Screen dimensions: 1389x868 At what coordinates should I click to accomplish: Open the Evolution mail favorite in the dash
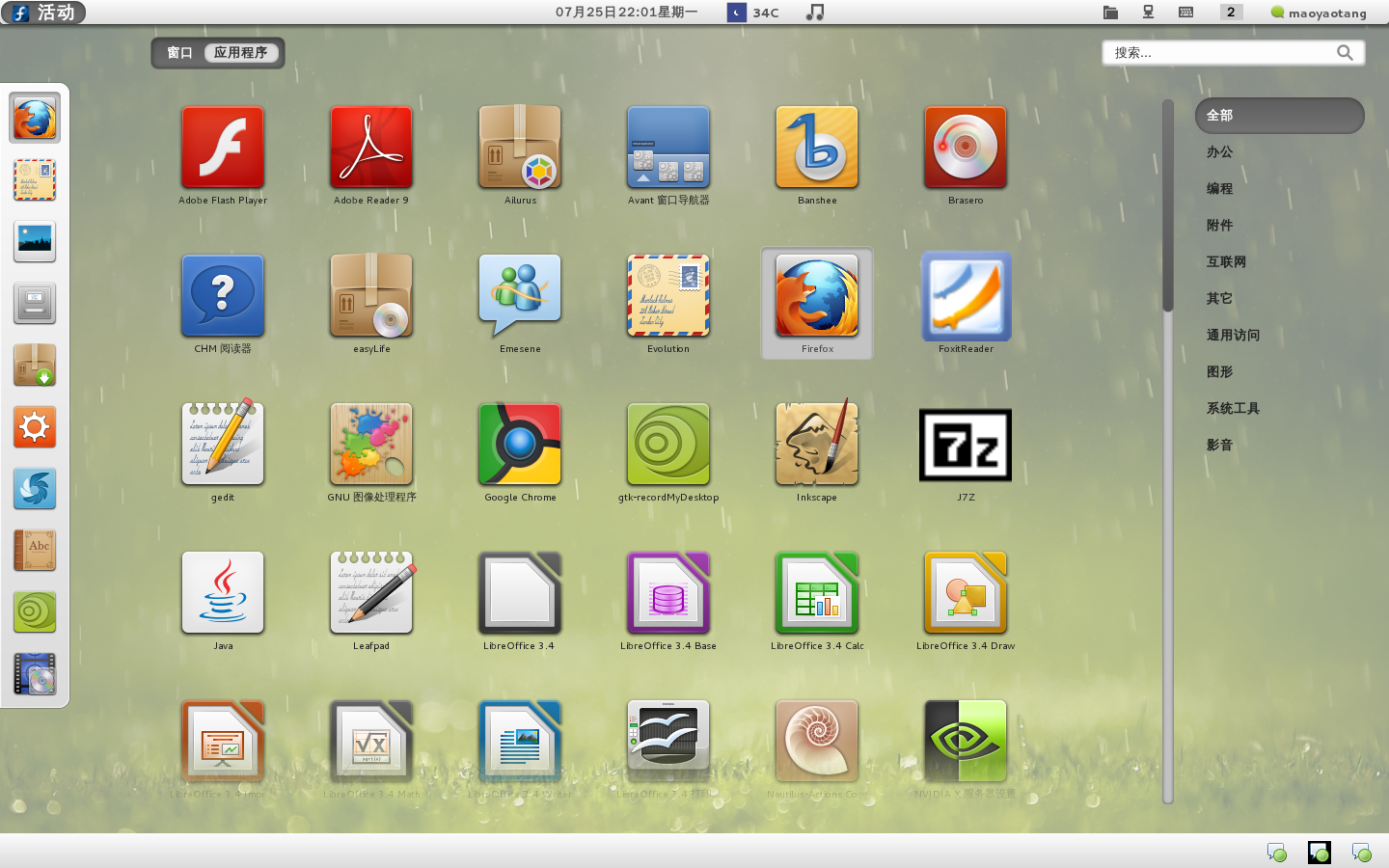pos(35,180)
